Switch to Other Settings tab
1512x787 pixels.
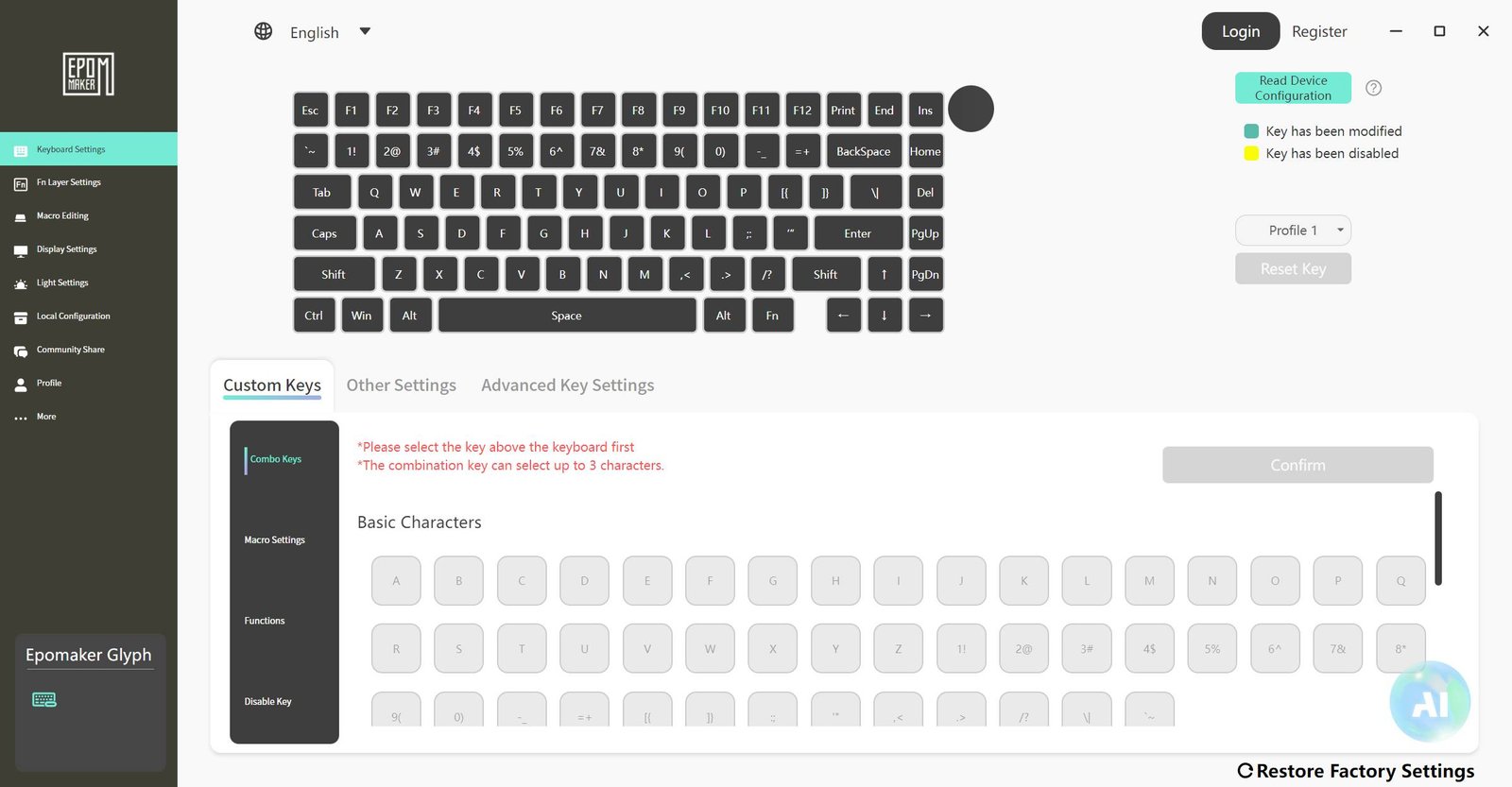(x=402, y=385)
